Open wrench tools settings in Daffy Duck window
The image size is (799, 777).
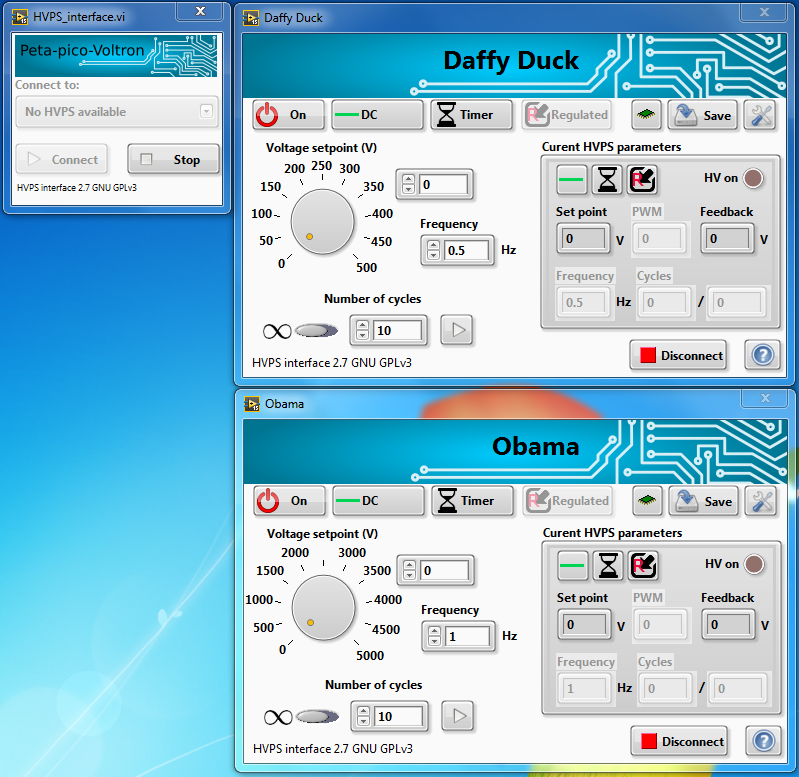pyautogui.click(x=761, y=115)
